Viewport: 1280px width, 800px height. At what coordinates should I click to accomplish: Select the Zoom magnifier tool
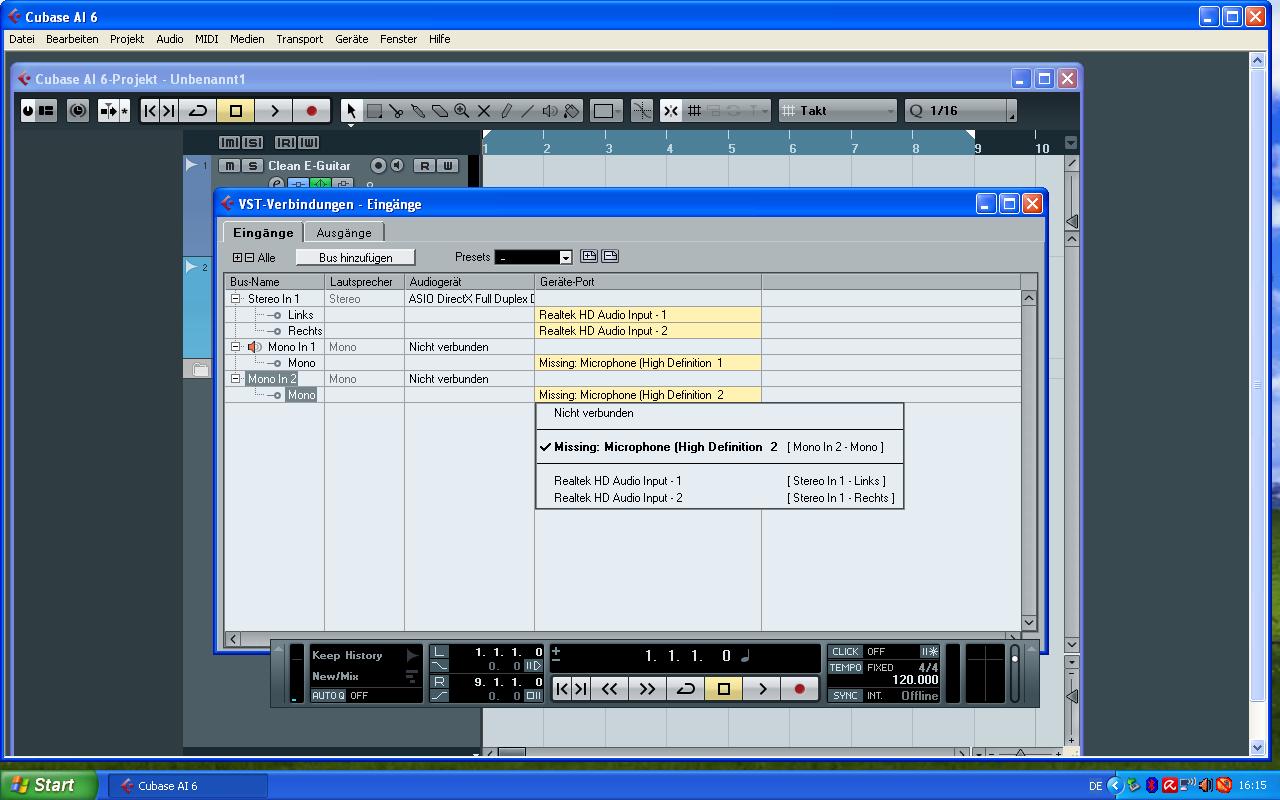click(462, 111)
